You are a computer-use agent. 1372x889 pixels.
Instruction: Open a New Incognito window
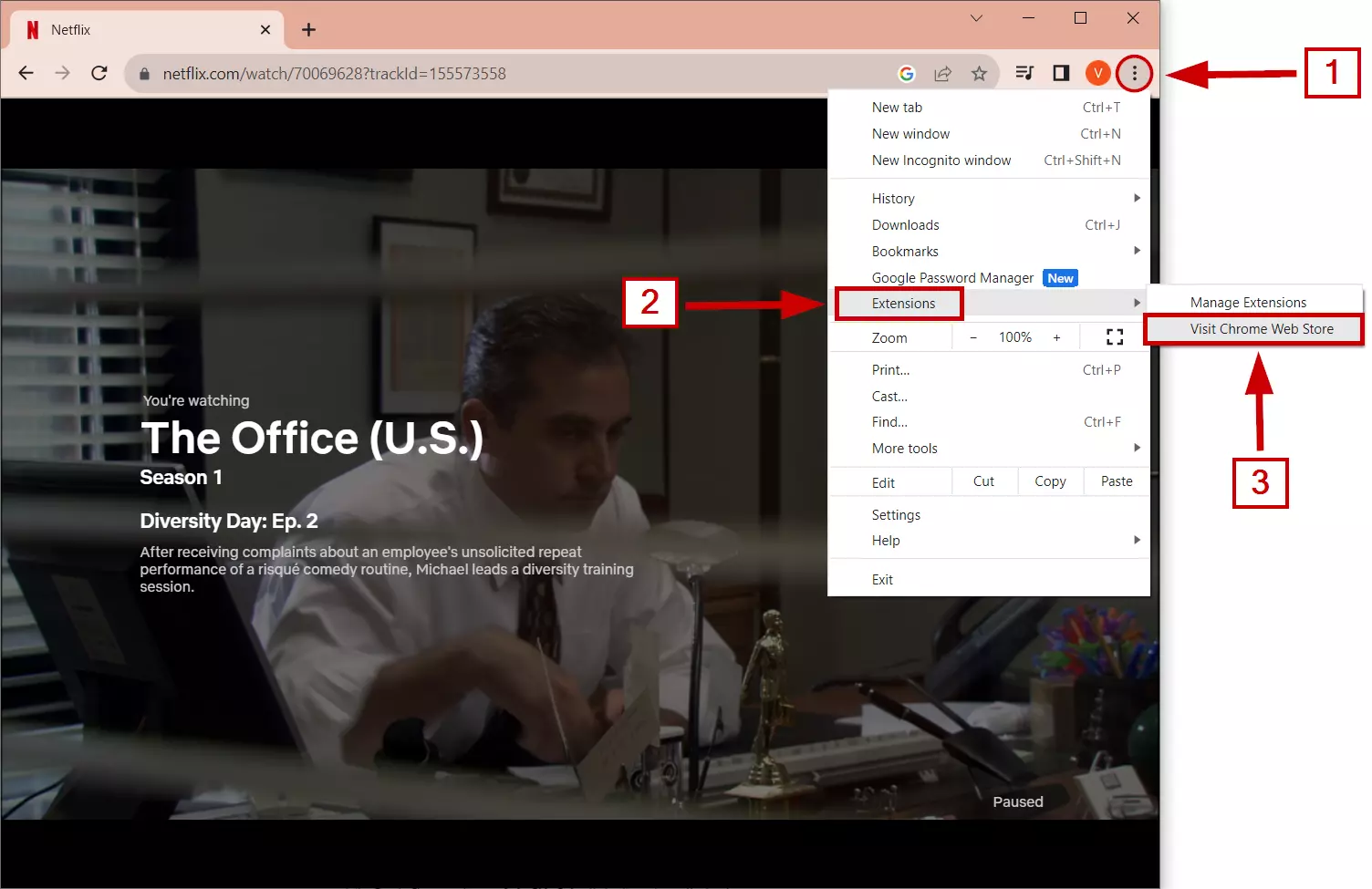pyautogui.click(x=989, y=160)
